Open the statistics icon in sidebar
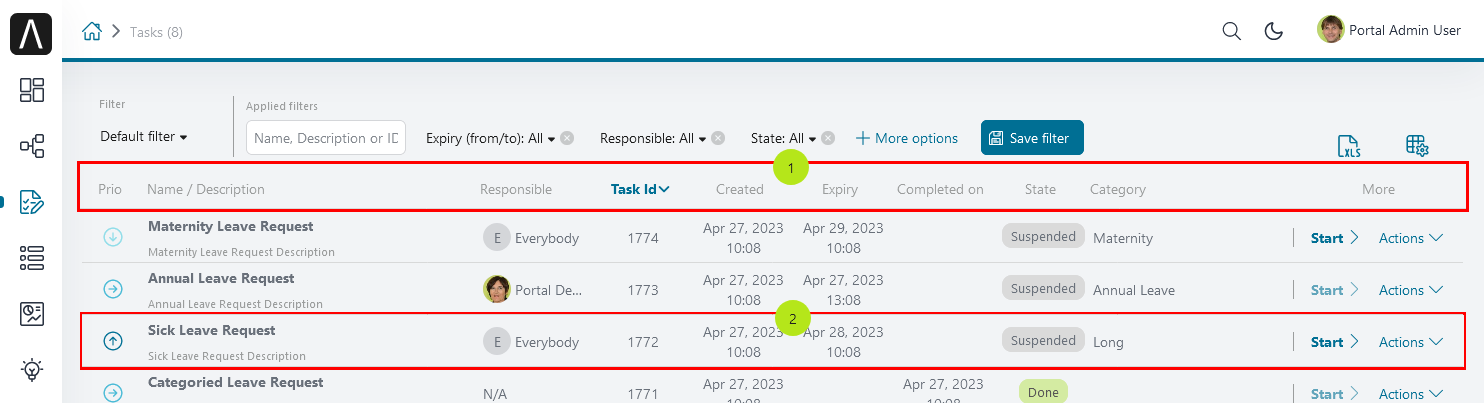Image resolution: width=1484 pixels, height=403 pixels. click(x=32, y=314)
